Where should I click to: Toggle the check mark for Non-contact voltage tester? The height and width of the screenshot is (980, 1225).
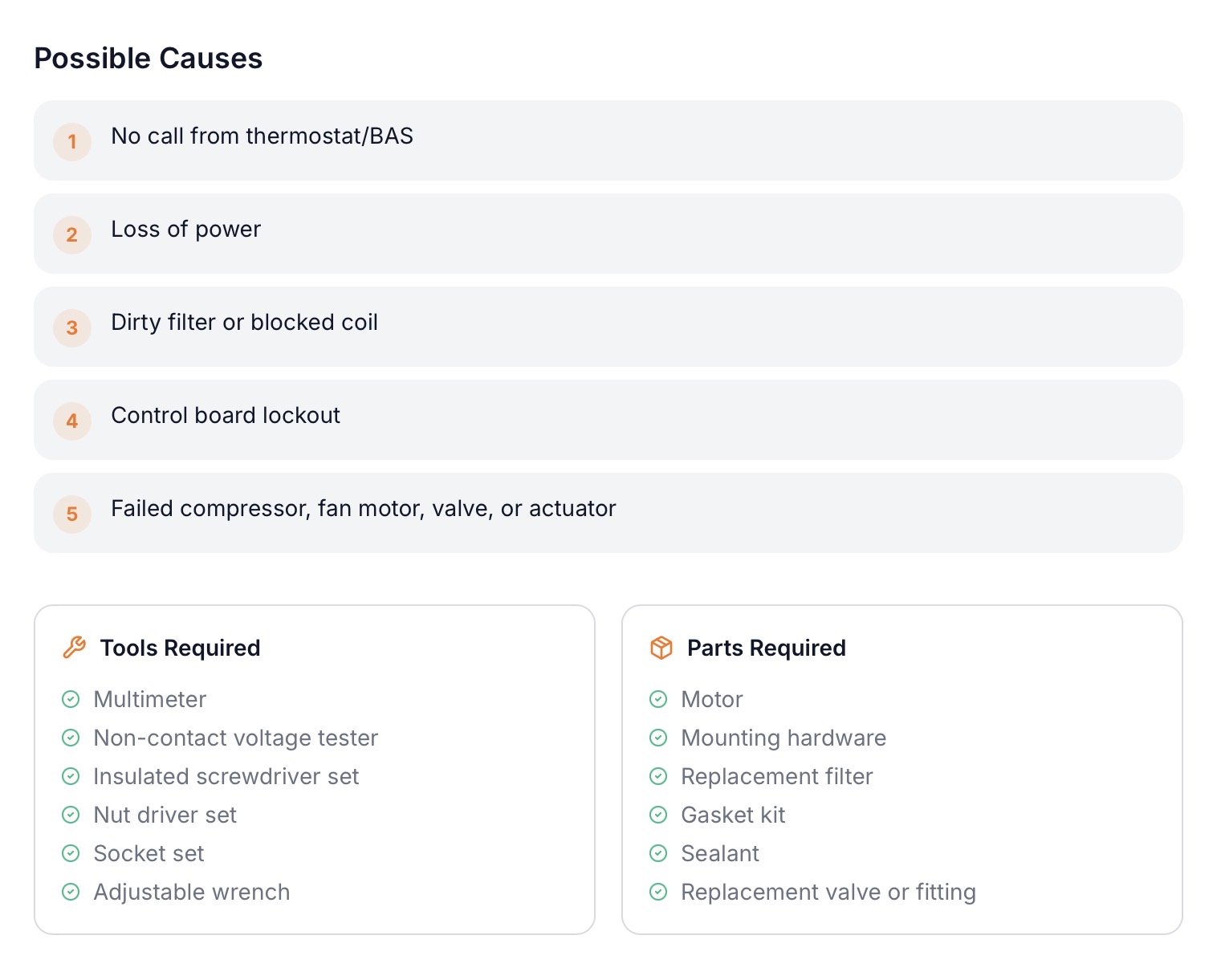71,738
